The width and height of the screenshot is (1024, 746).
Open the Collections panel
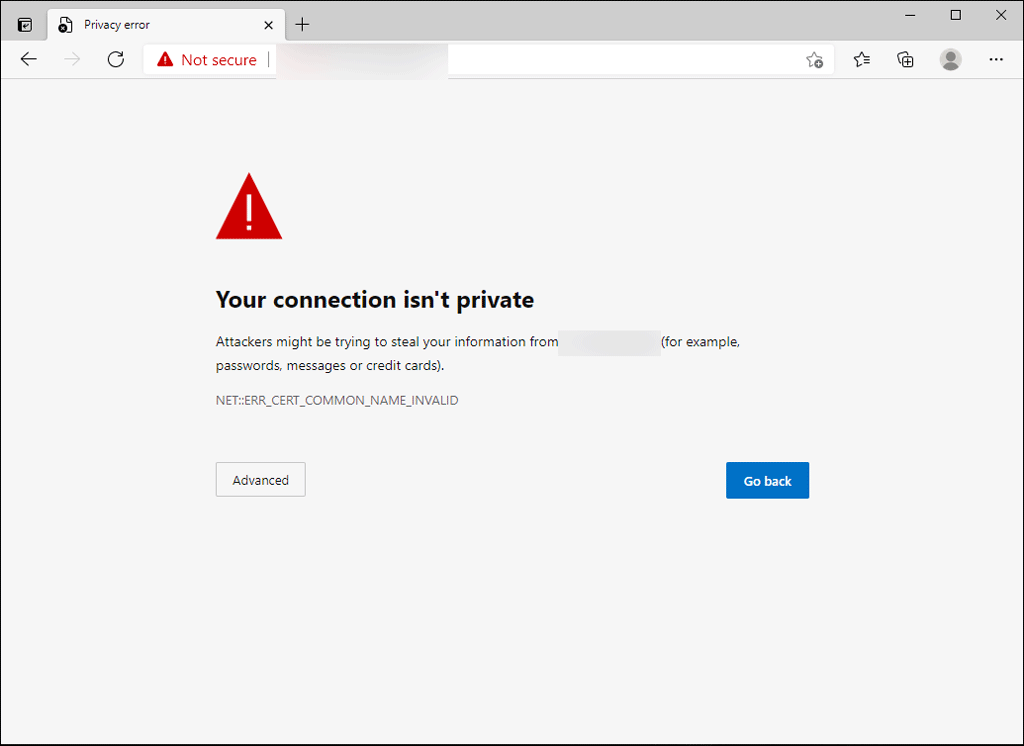[906, 60]
